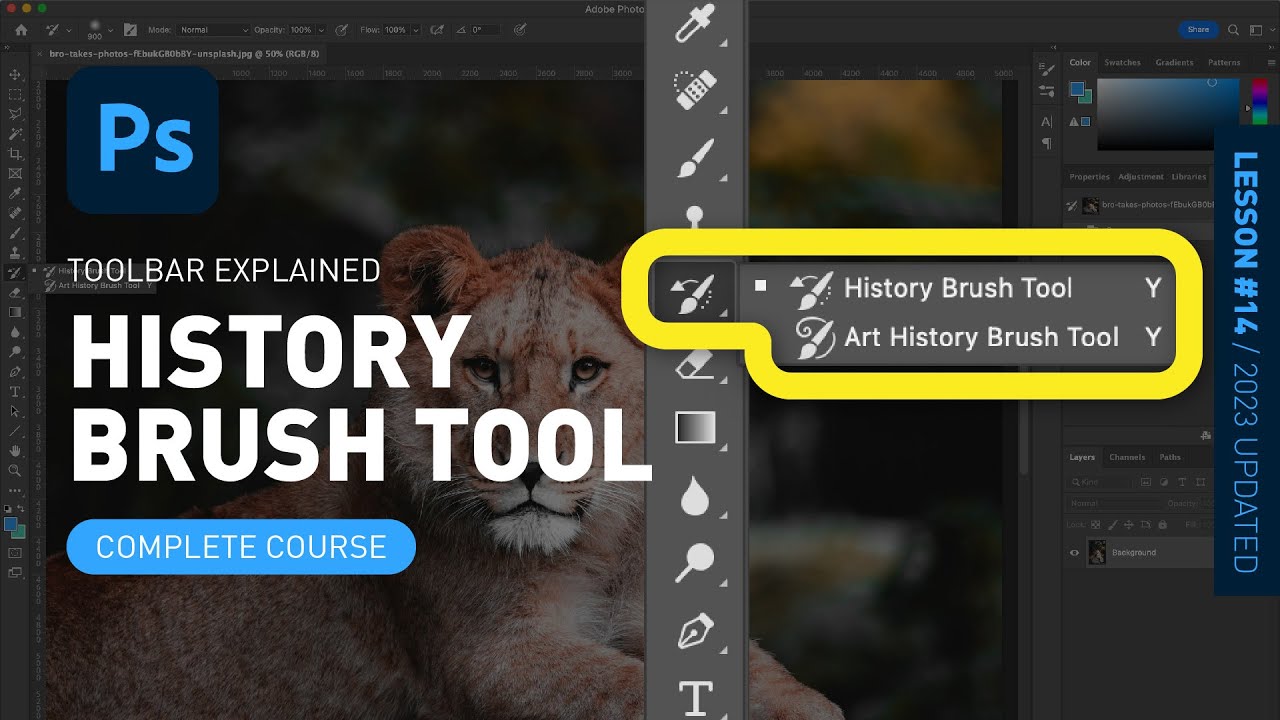Choose Art History Brush Tool in the enlarged flyout
Image resolution: width=1280 pixels, height=720 pixels.
[x=958, y=337]
